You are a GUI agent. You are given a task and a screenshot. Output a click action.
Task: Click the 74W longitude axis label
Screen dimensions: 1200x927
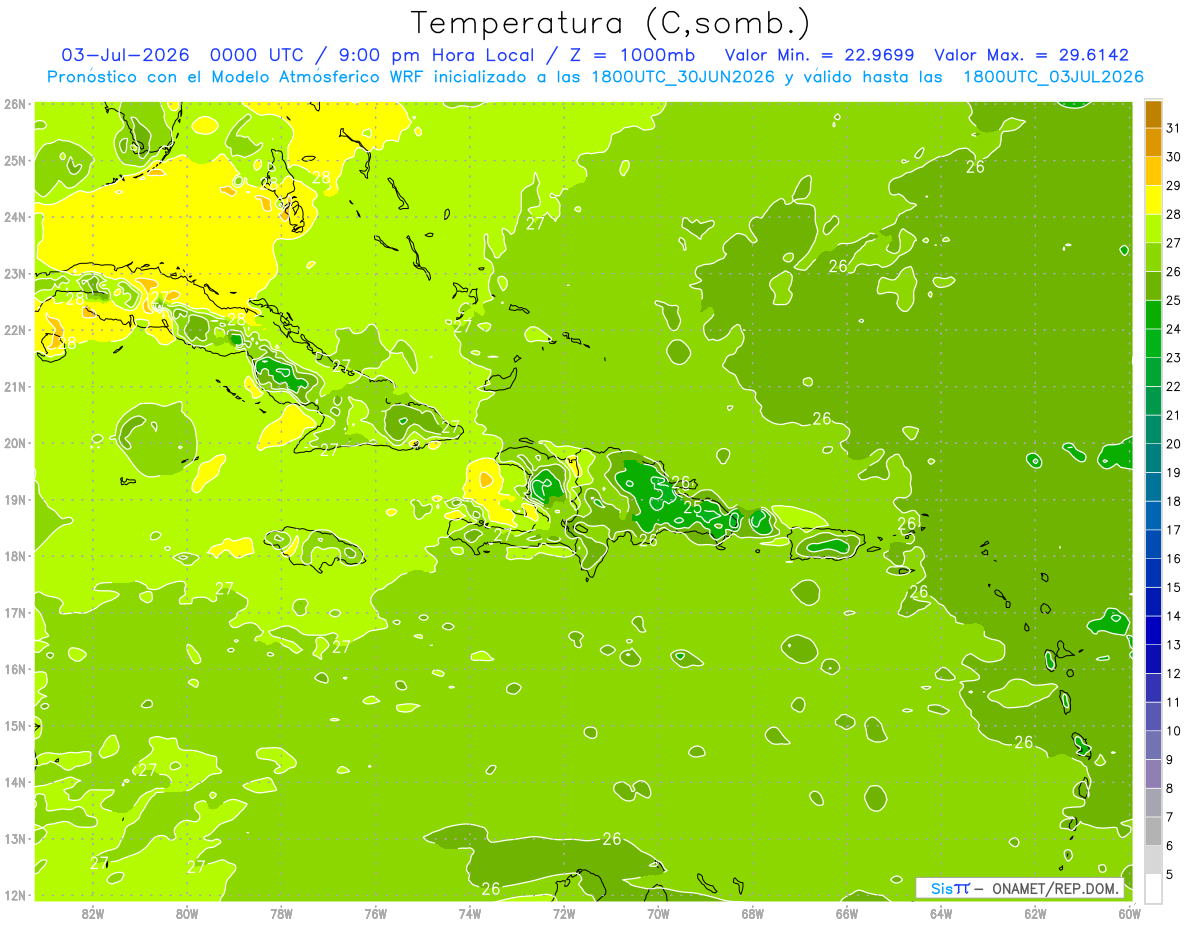470,913
